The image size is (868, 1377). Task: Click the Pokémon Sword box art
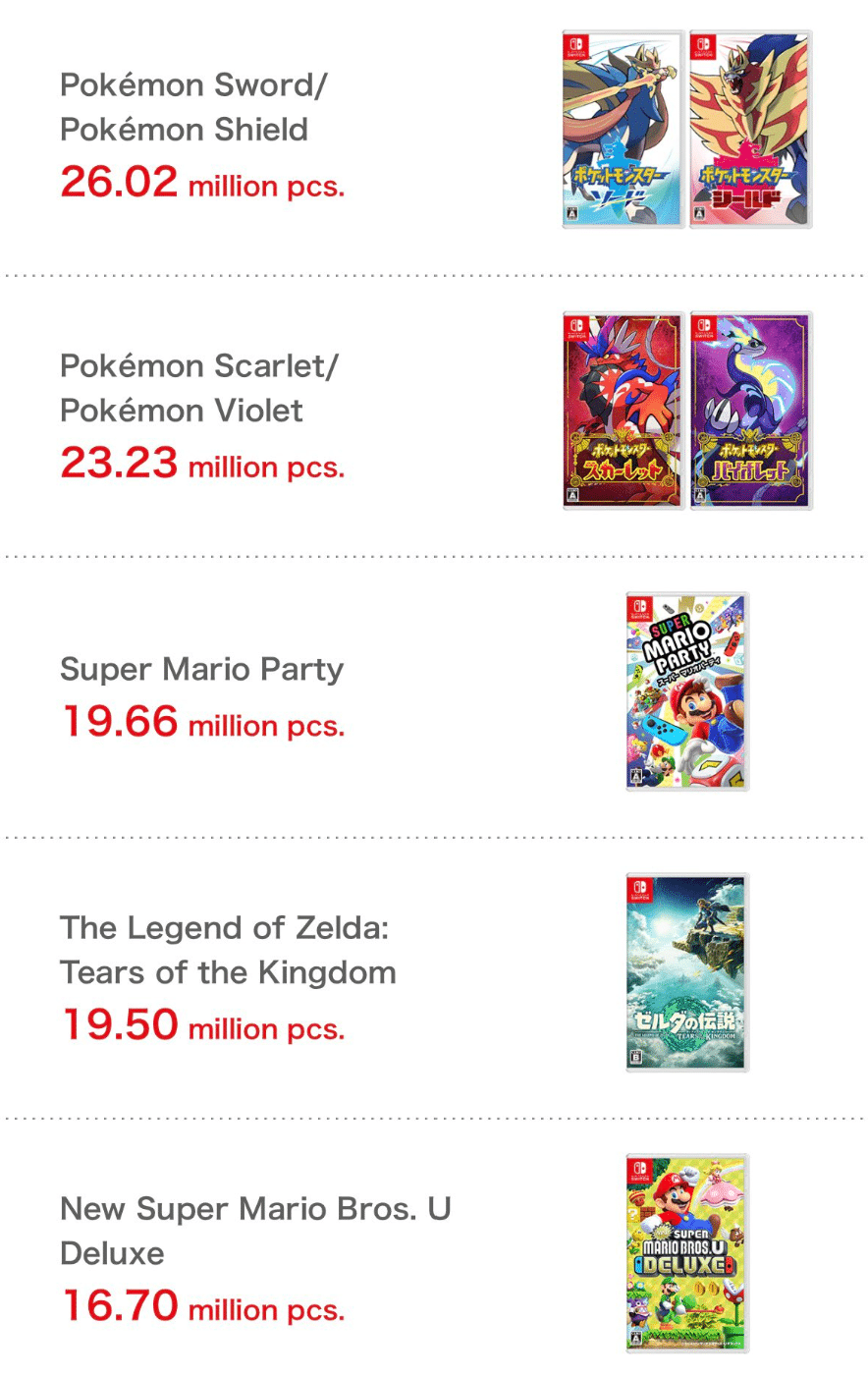tap(623, 130)
